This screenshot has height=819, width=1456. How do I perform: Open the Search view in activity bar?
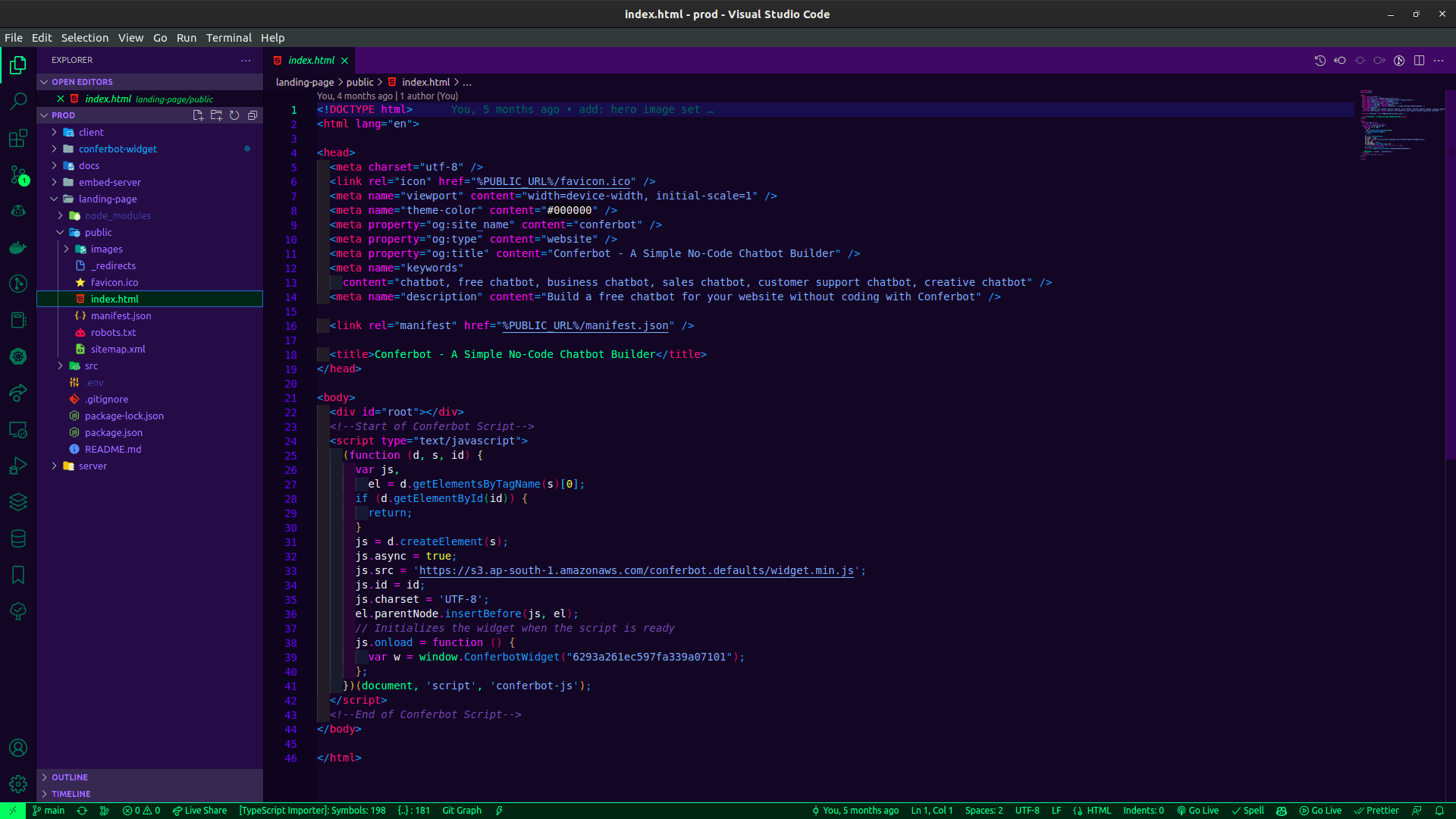(18, 101)
